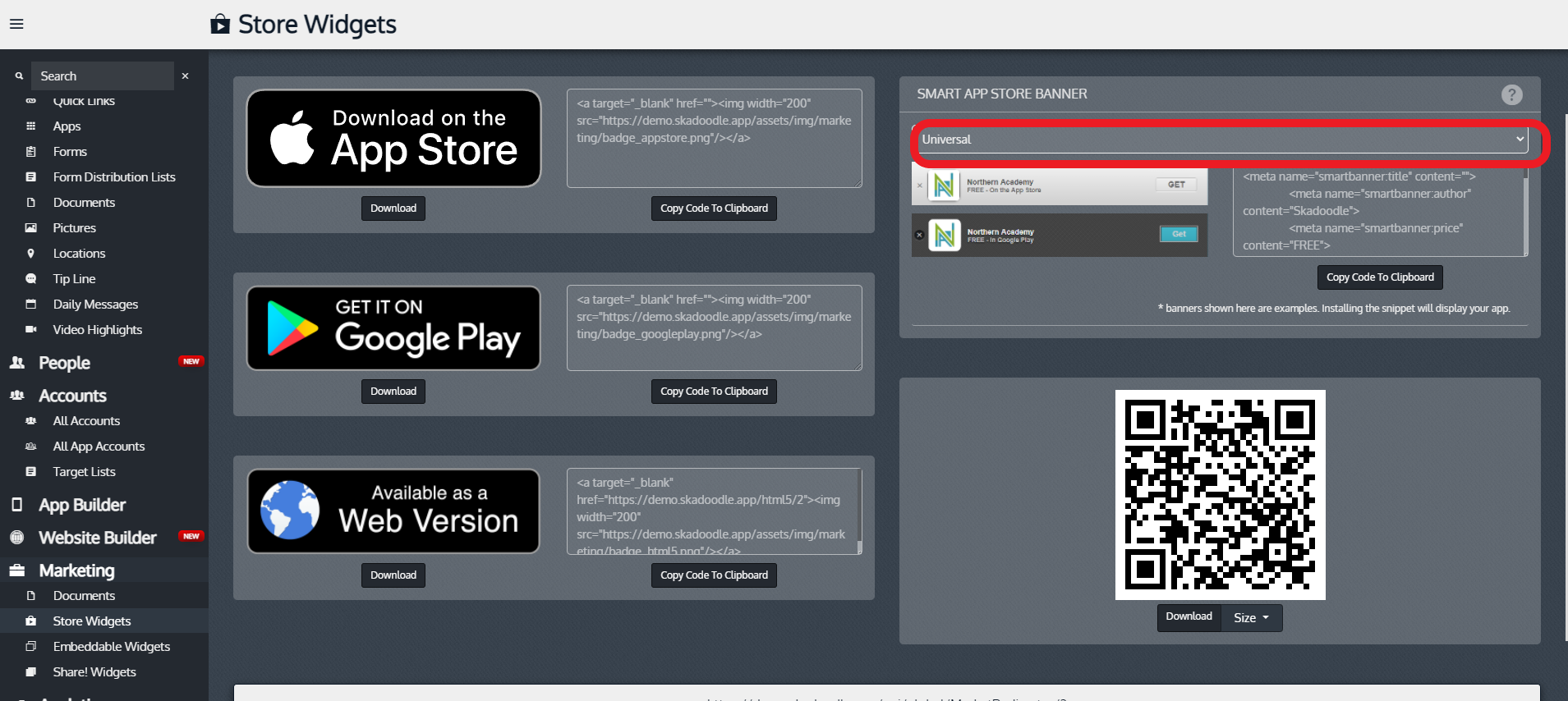The width and height of the screenshot is (1568, 701).
Task: Download the QR code image
Action: pos(1189,617)
